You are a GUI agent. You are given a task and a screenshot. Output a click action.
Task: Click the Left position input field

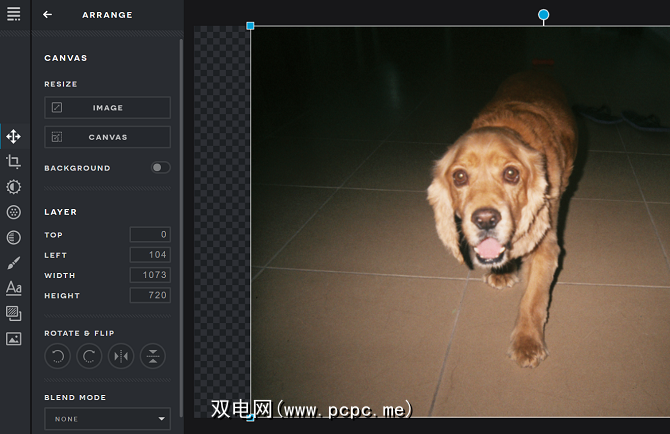click(x=150, y=255)
